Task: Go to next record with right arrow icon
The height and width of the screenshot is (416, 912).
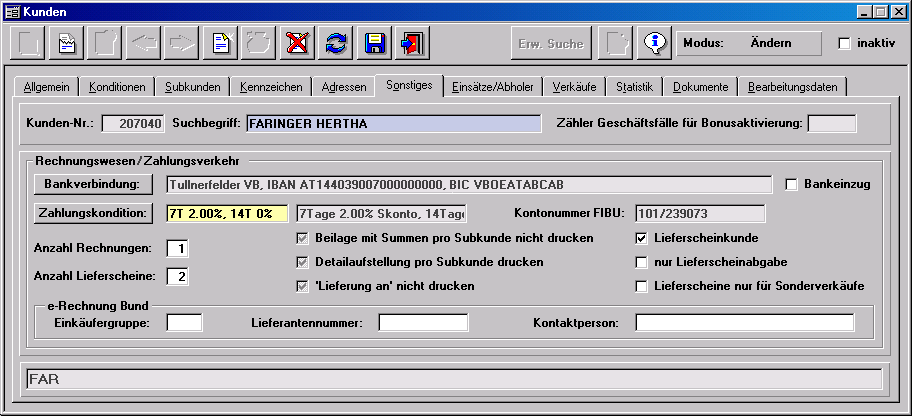Action: tap(181, 43)
